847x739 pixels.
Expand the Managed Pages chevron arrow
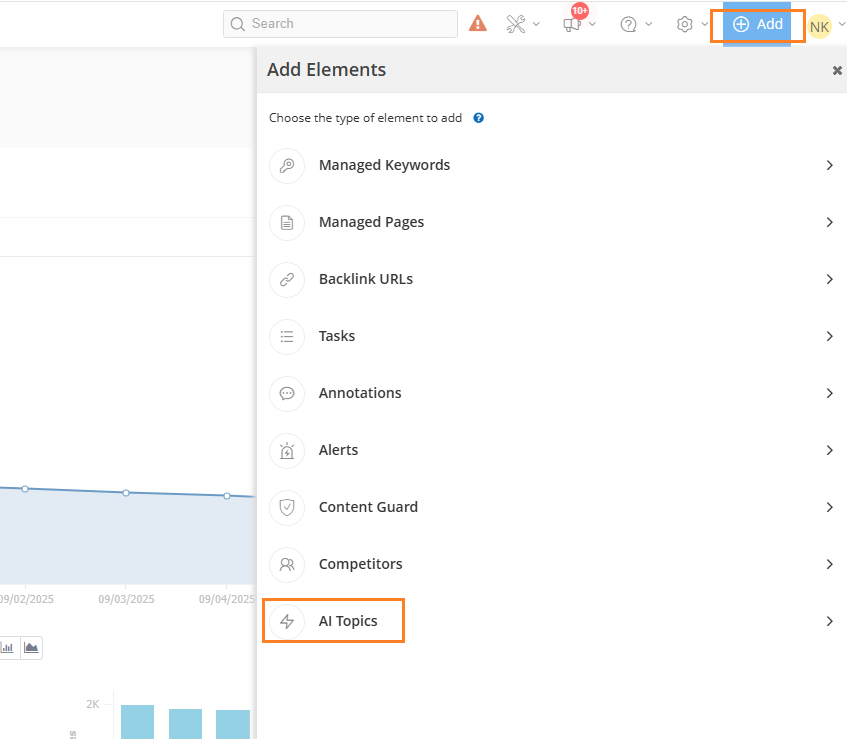pyautogui.click(x=829, y=222)
